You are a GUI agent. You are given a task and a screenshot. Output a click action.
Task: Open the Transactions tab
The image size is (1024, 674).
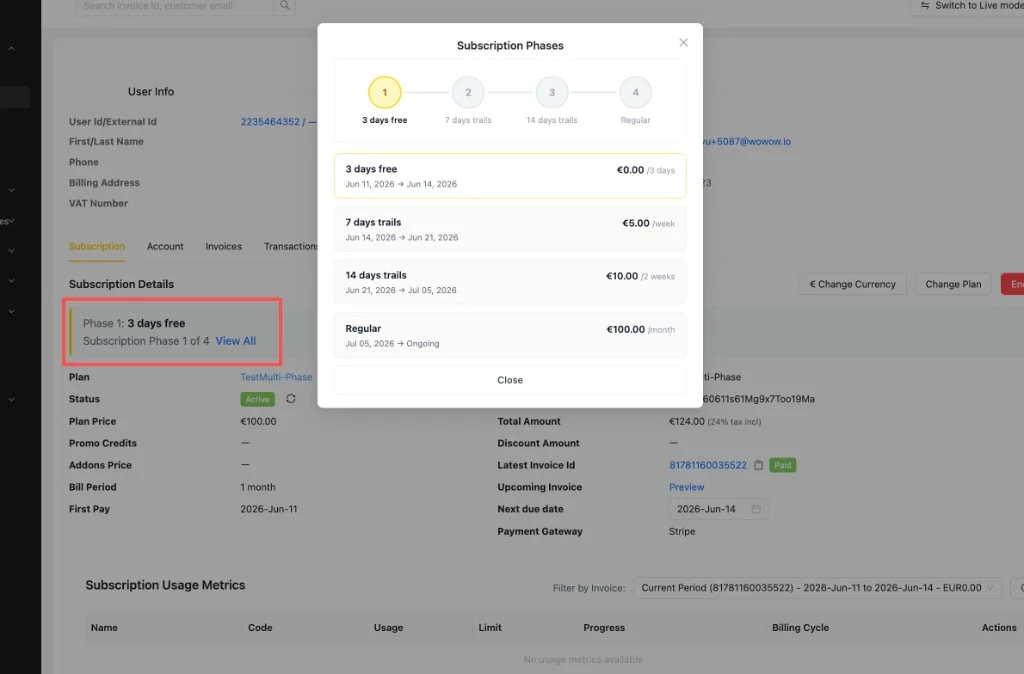(291, 246)
